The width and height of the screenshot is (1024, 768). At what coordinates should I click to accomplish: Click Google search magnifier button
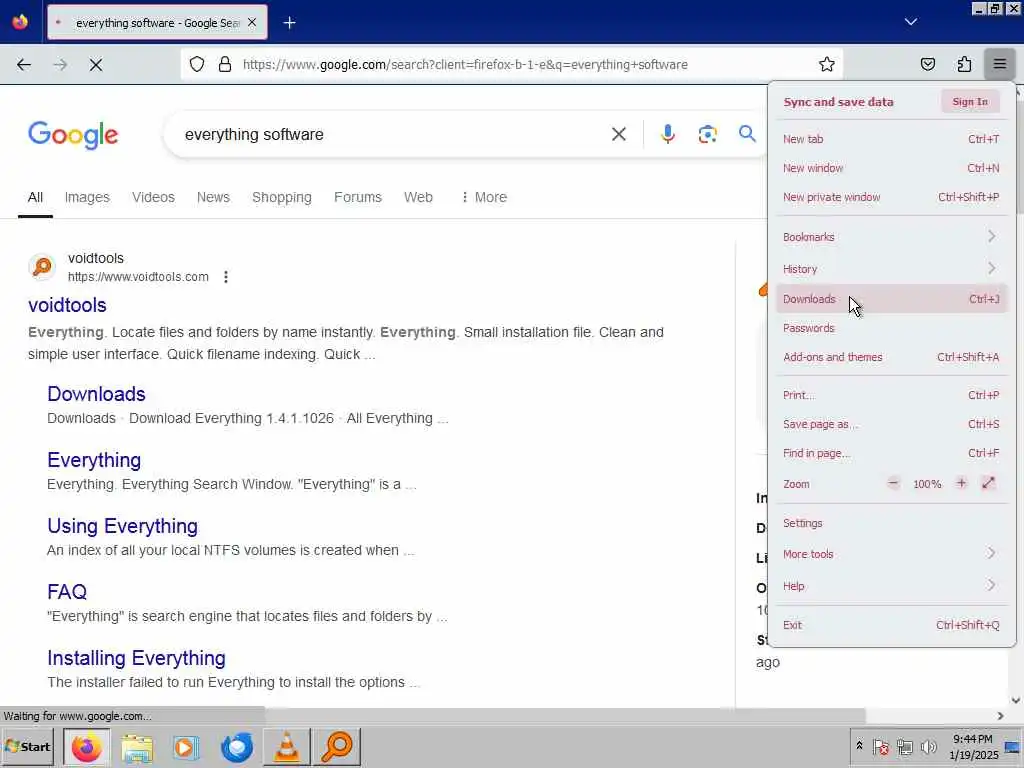pyautogui.click(x=747, y=134)
